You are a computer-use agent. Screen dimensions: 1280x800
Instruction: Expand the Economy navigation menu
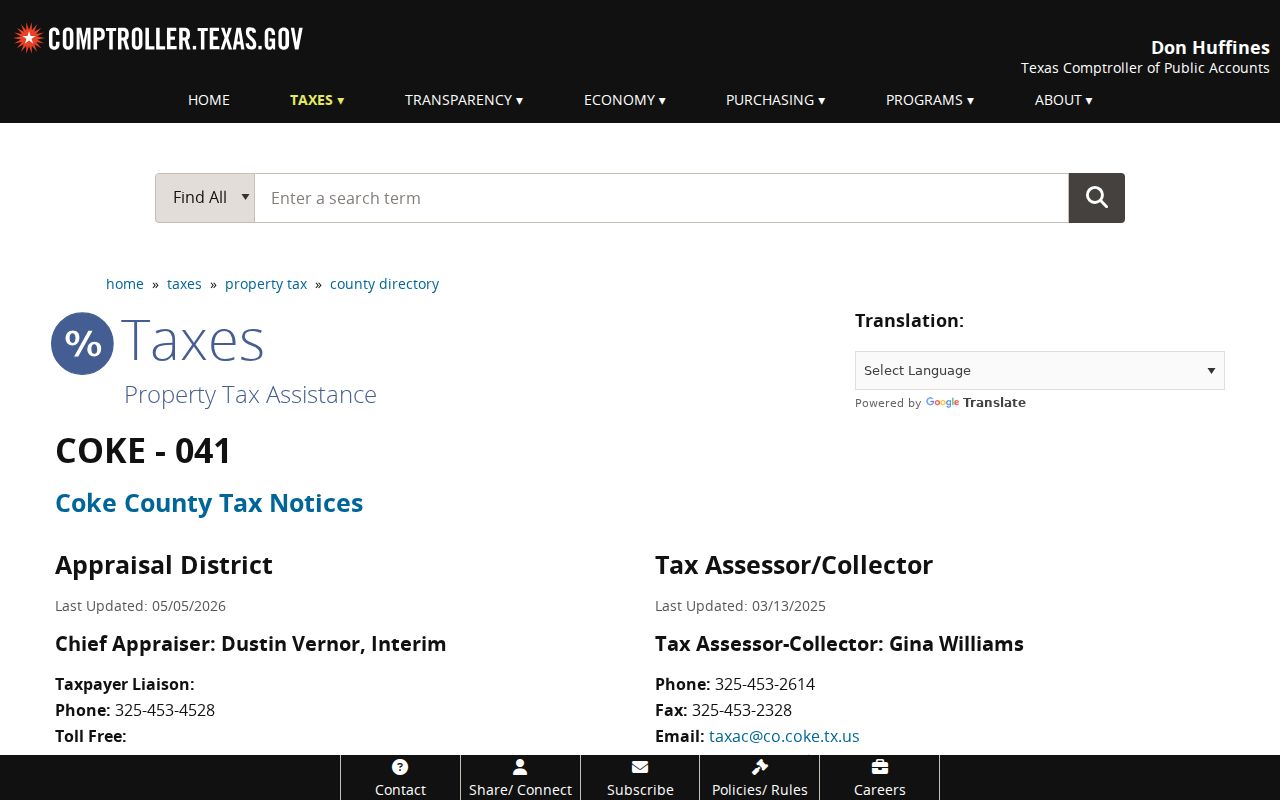pos(625,100)
